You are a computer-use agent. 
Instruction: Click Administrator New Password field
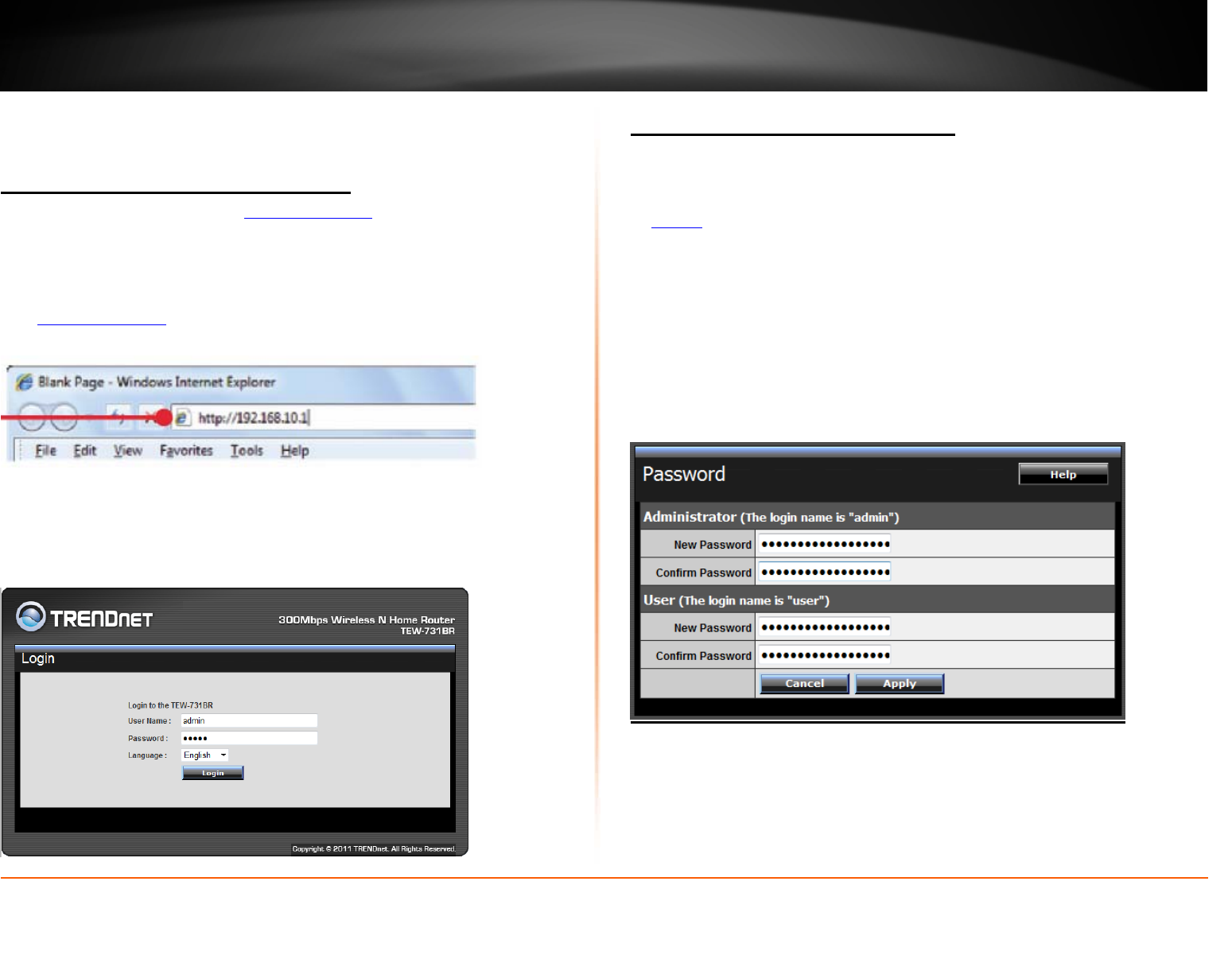point(824,544)
